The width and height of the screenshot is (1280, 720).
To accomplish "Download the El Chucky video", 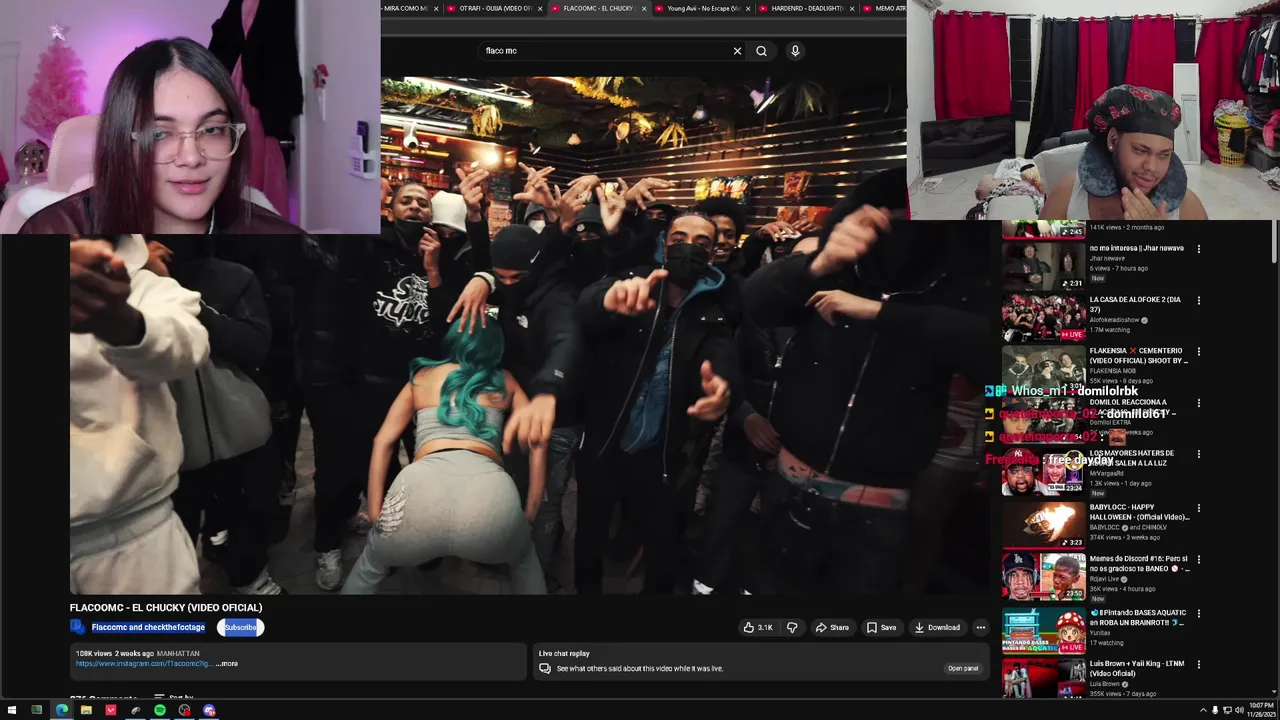I will 937,628.
